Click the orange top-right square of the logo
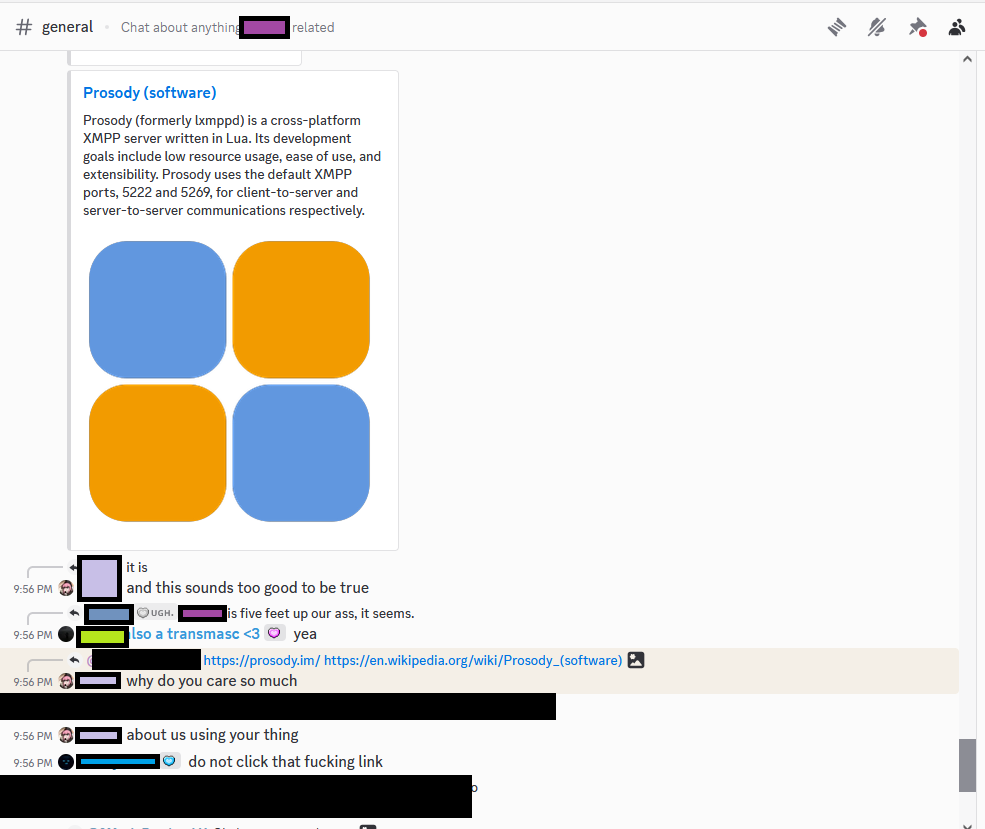 tap(301, 309)
